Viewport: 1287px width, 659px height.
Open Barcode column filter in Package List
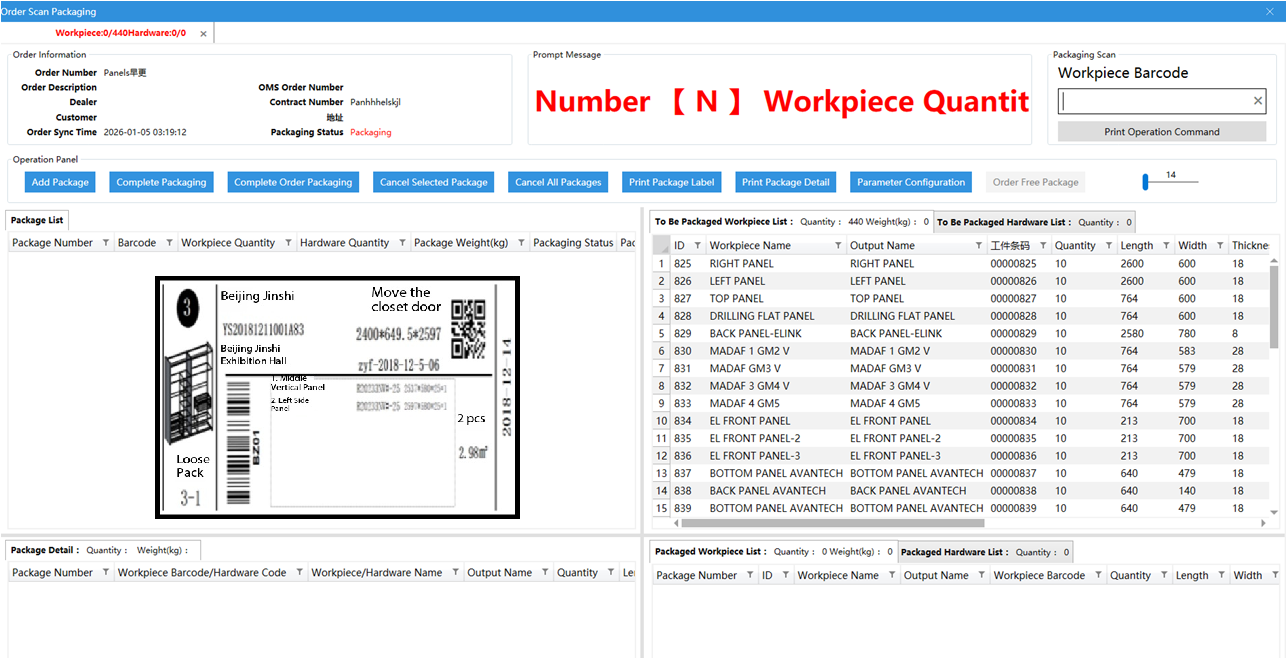(169, 243)
